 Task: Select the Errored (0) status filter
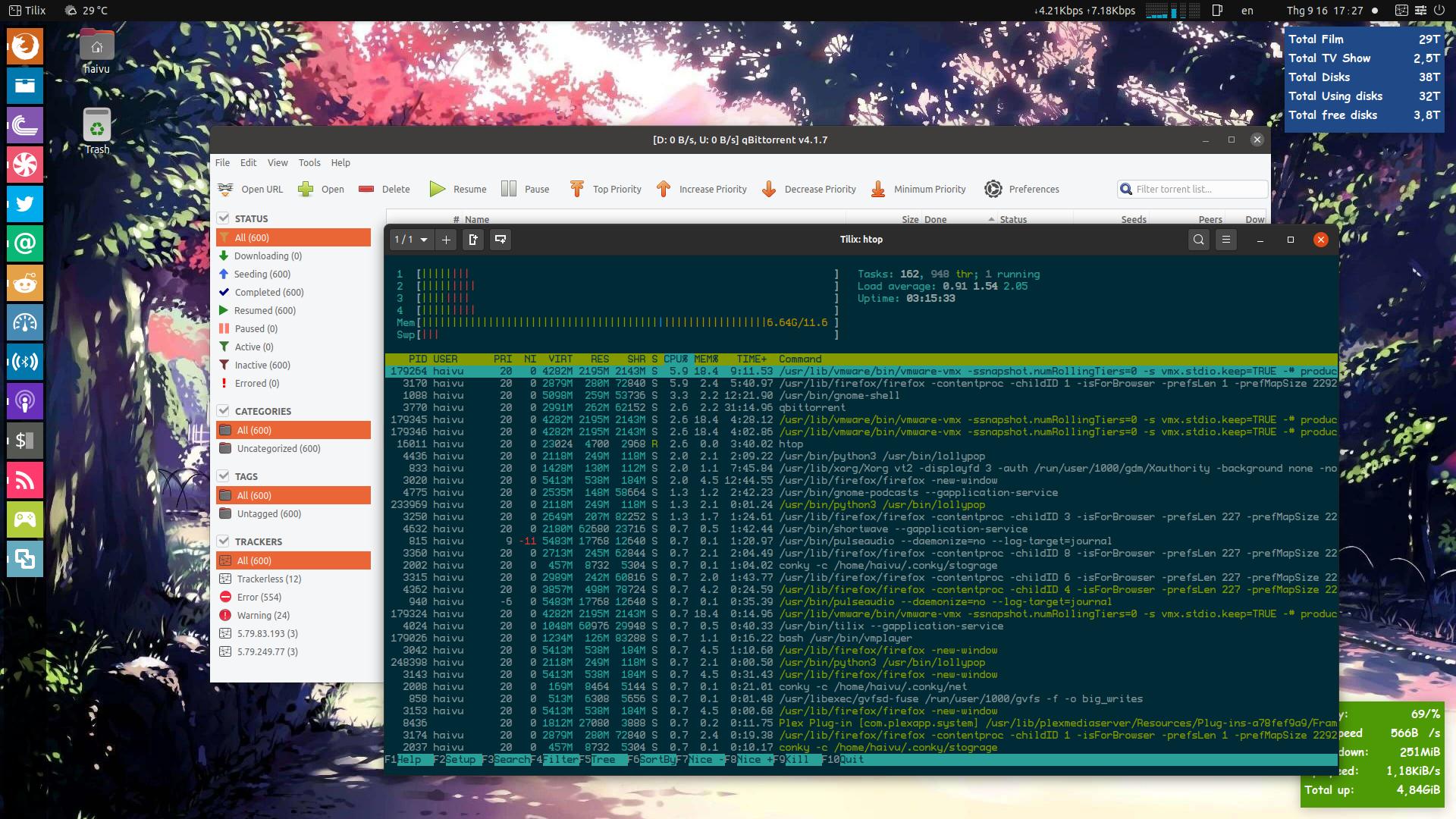tap(293, 383)
